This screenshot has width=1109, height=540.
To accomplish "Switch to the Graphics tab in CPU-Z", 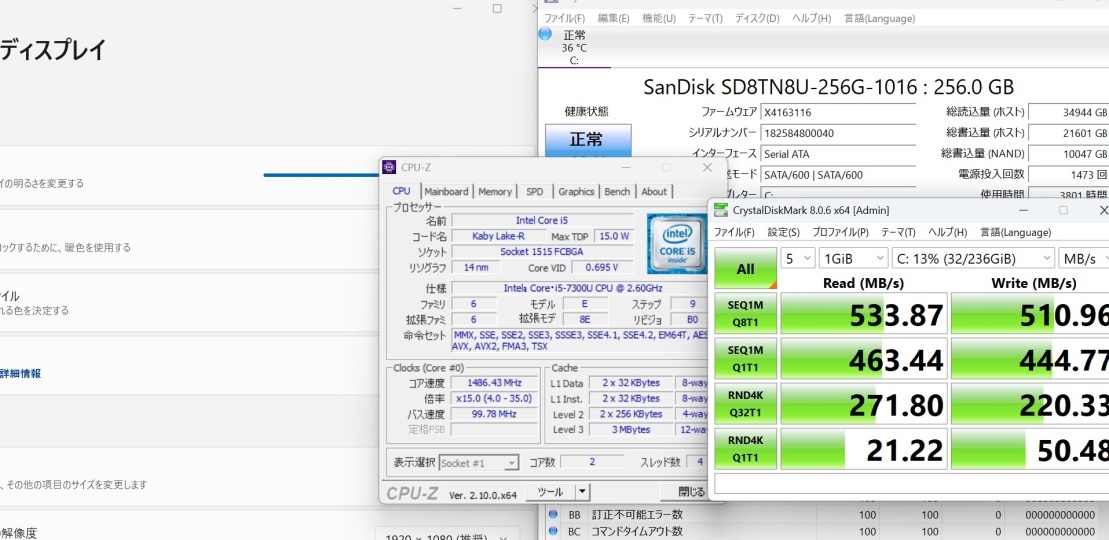I will (x=576, y=192).
